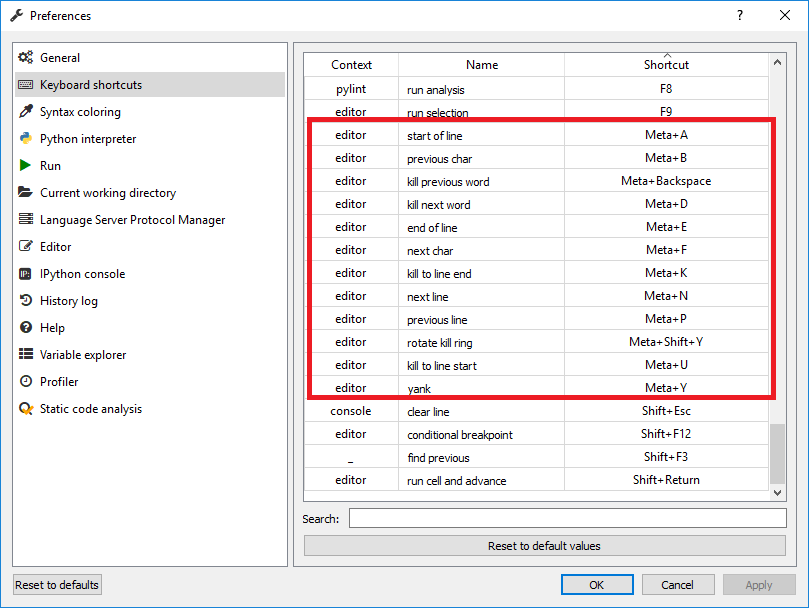Viewport: 809px width, 608px height.
Task: Click the Syntax coloring eyedropper icon
Action: coord(26,111)
